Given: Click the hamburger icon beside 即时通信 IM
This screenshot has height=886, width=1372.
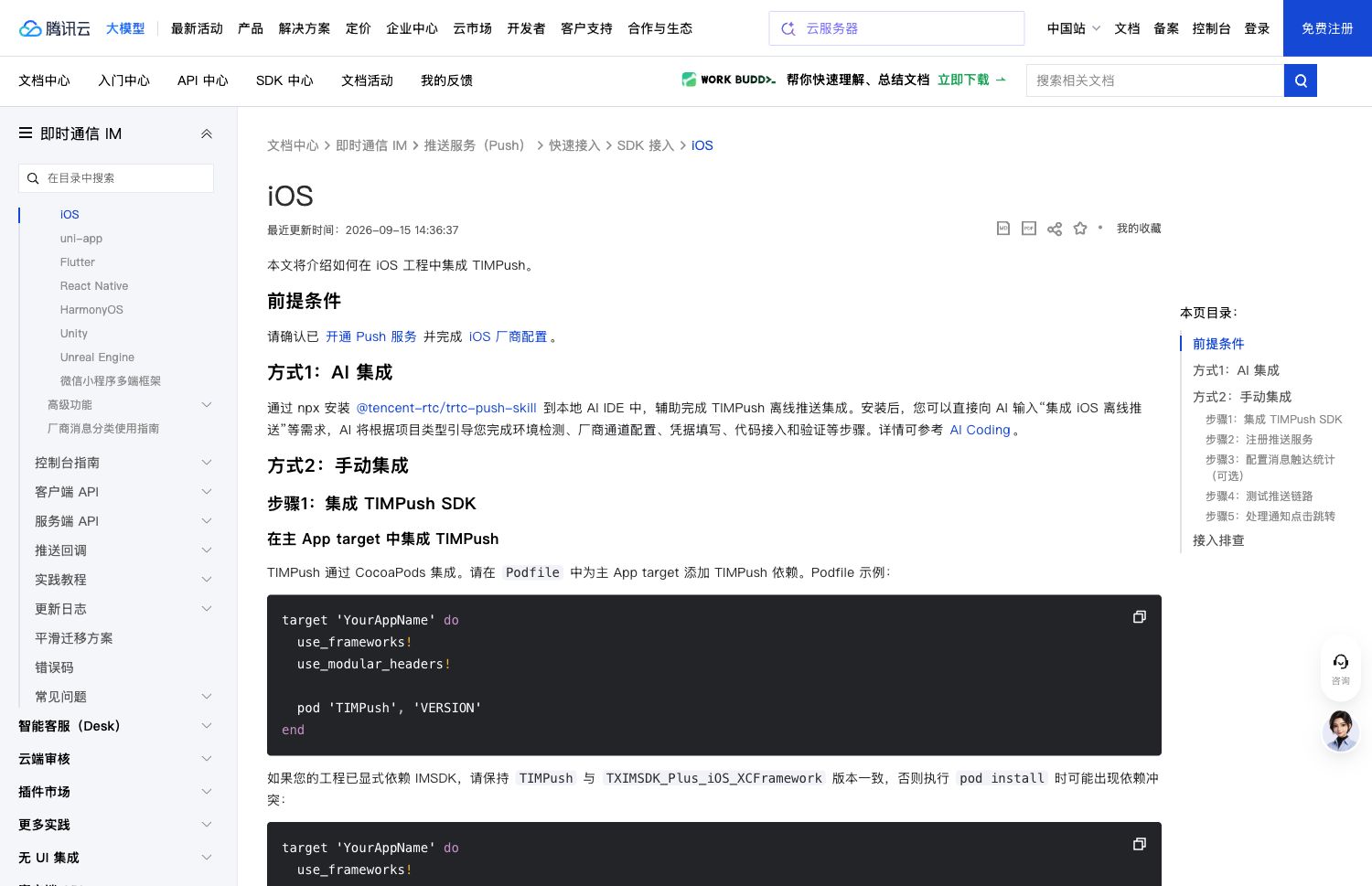Looking at the screenshot, I should (x=26, y=133).
